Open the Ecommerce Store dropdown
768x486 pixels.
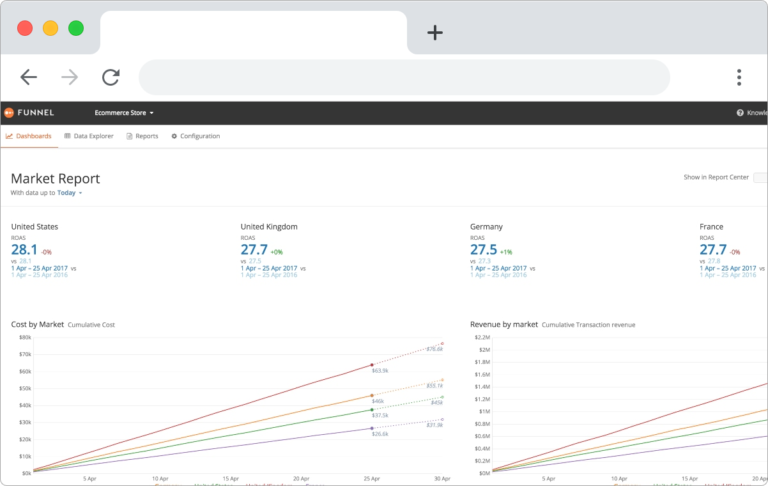pyautogui.click(x=124, y=113)
